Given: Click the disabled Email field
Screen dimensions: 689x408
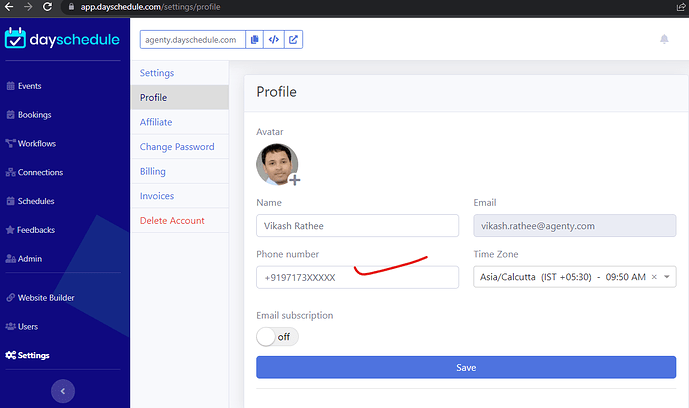Looking at the screenshot, I should pyautogui.click(x=574, y=226).
